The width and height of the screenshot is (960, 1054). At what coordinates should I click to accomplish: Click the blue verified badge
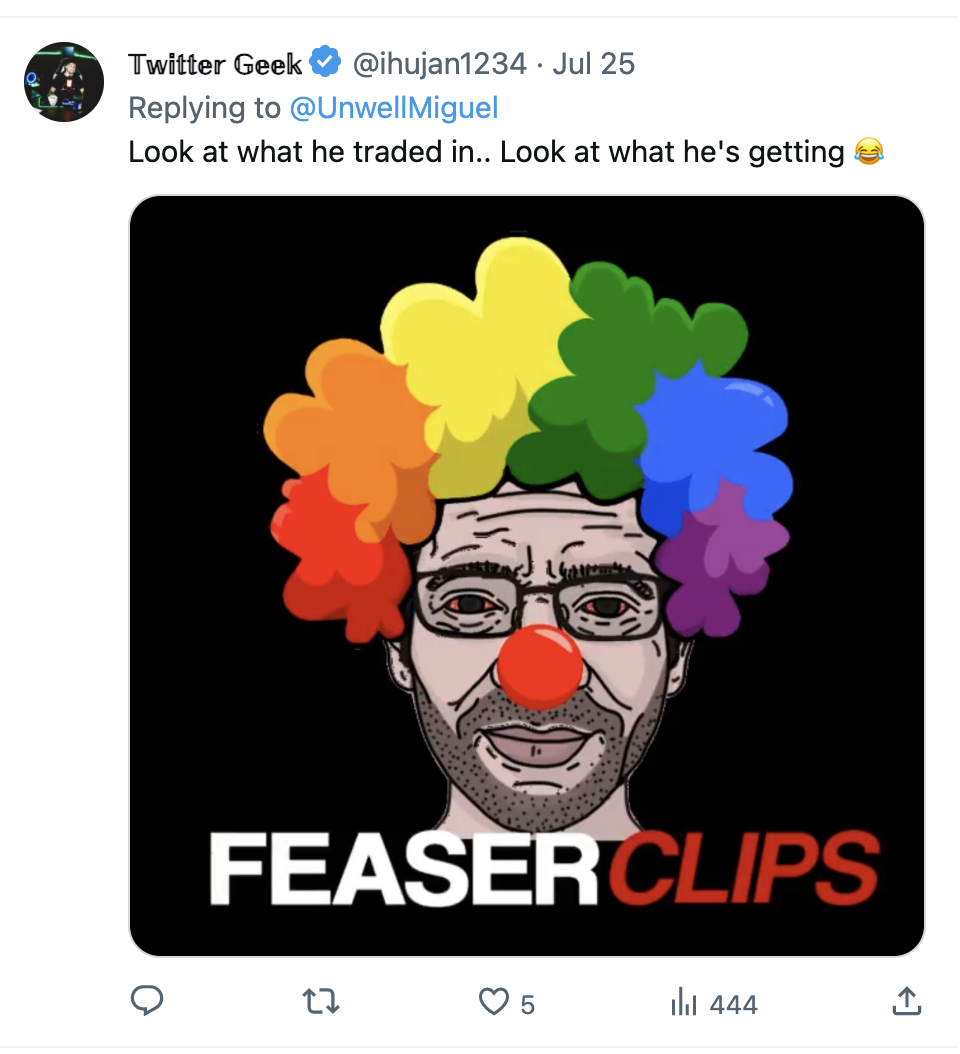click(324, 63)
